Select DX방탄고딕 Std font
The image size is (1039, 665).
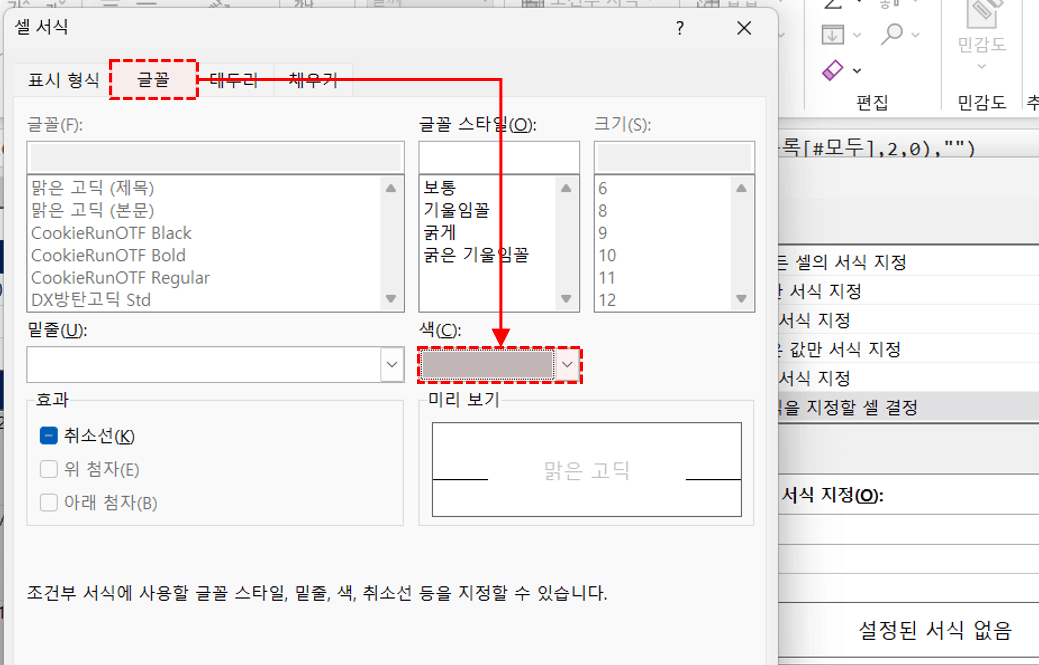tap(91, 300)
